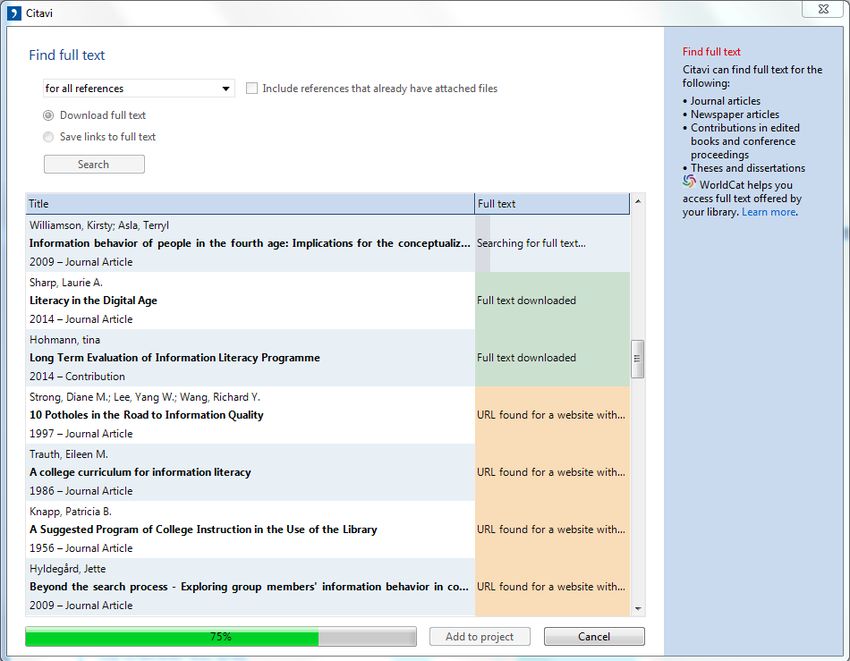Open the 'for all references' dropdown
The image size is (850, 661).
[x=139, y=88]
